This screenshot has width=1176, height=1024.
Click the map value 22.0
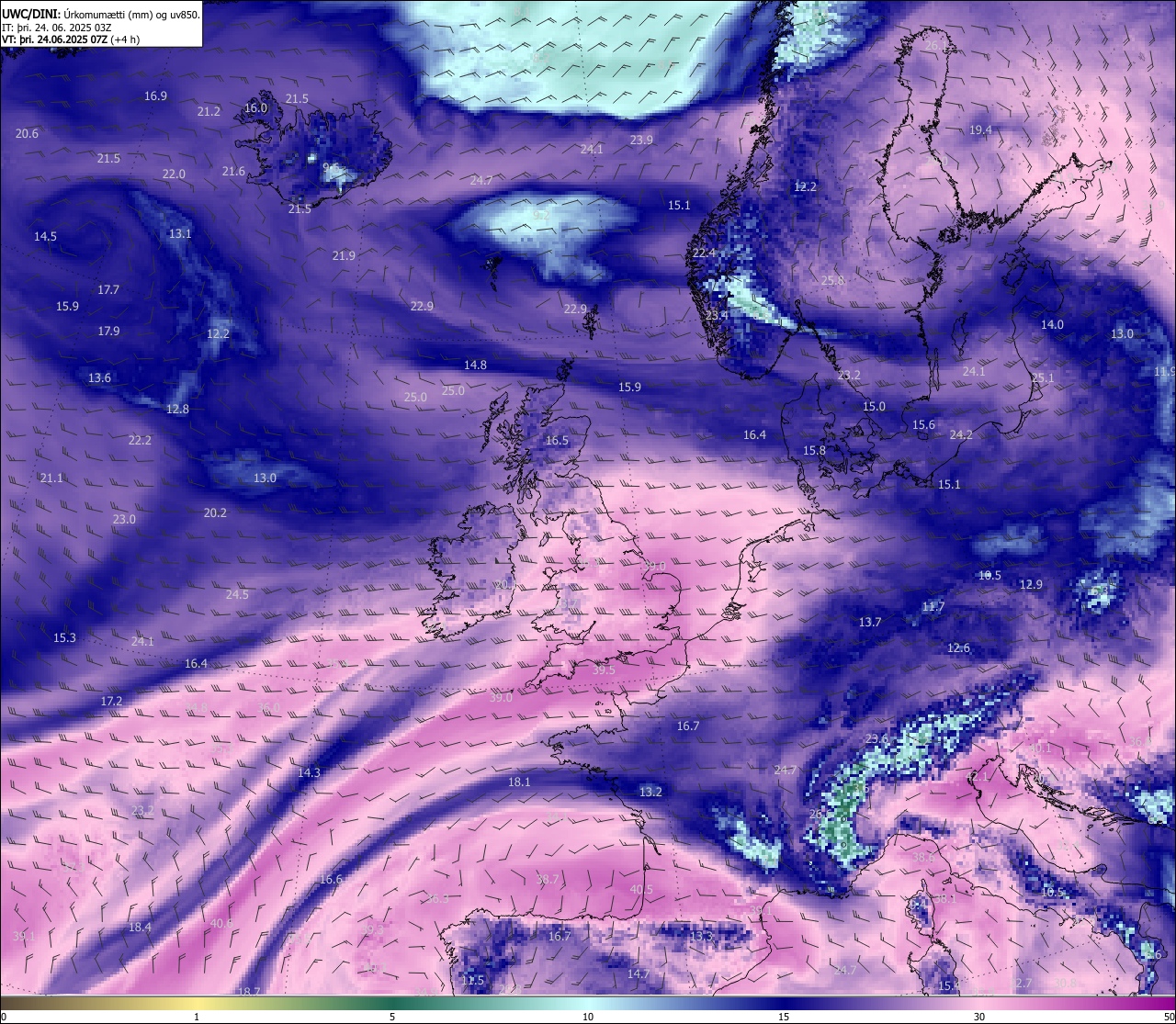(174, 174)
